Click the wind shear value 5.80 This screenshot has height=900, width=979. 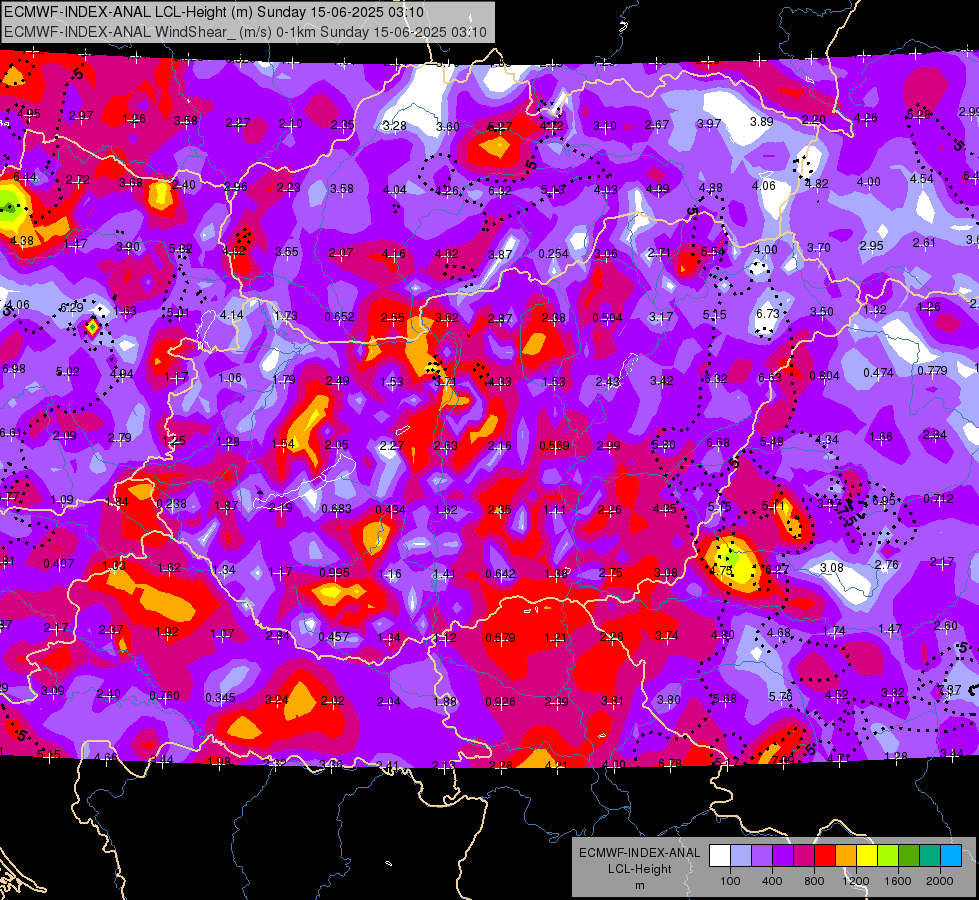click(663, 445)
